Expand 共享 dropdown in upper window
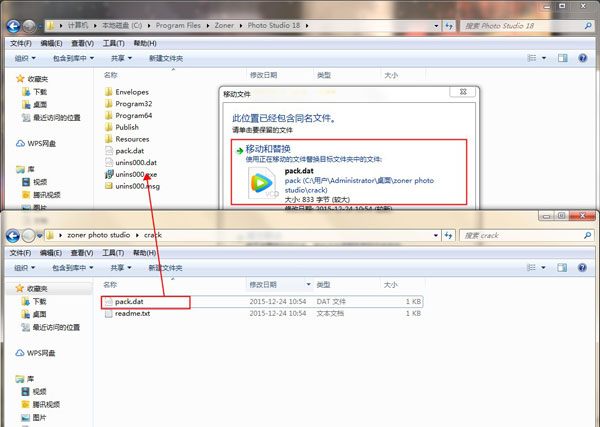The width and height of the screenshot is (600, 427). point(121,58)
